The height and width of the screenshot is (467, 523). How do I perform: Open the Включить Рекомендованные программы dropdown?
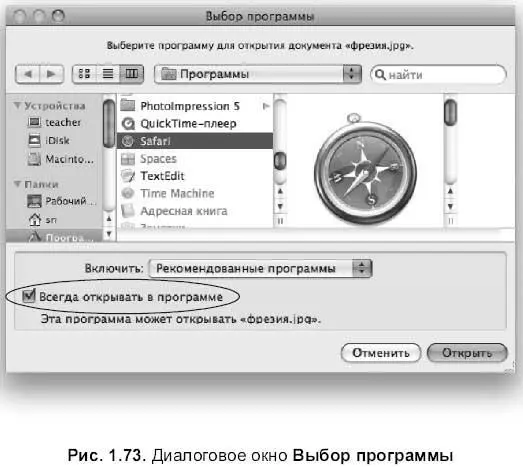tap(260, 268)
